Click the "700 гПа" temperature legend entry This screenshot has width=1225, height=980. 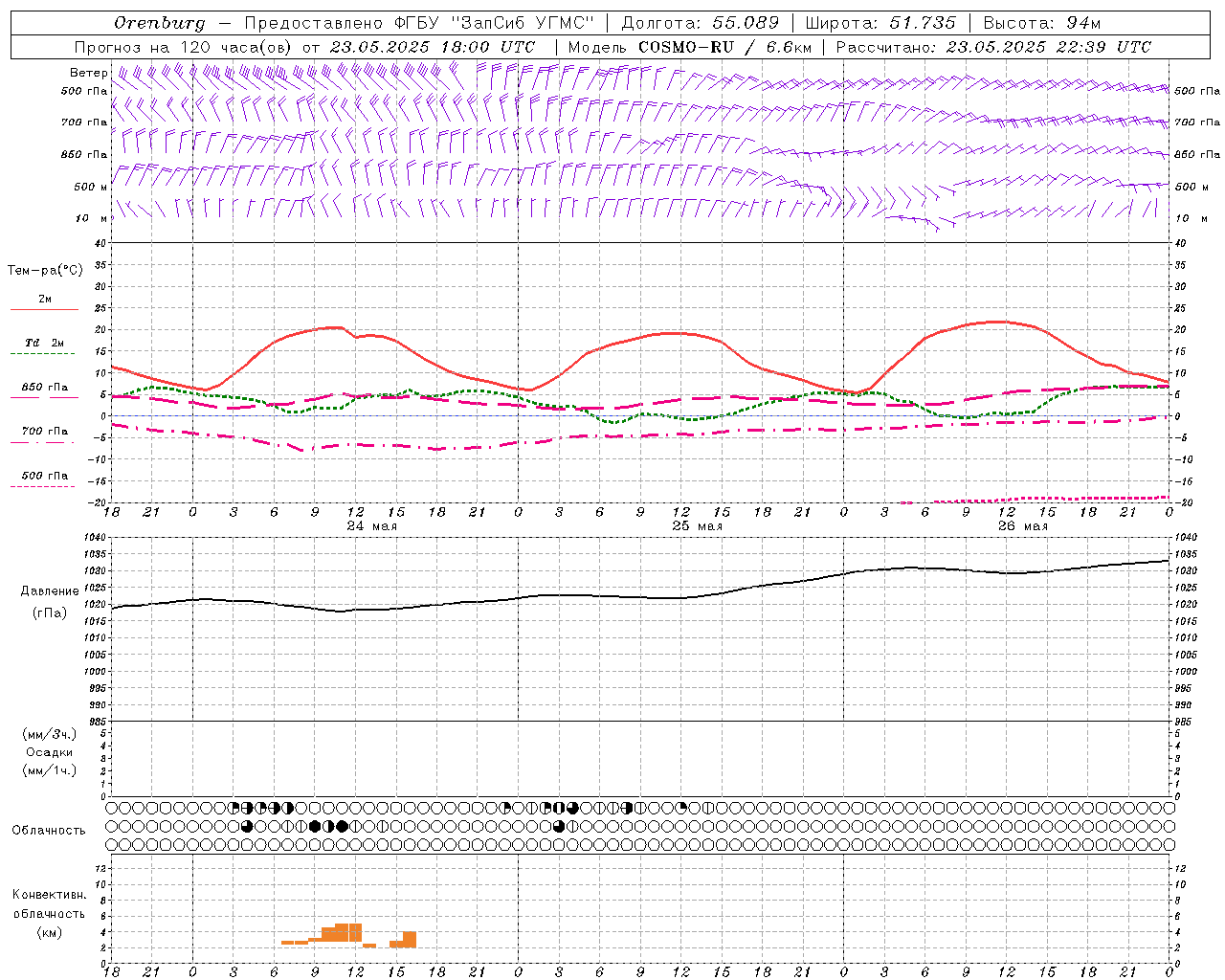[x=45, y=432]
